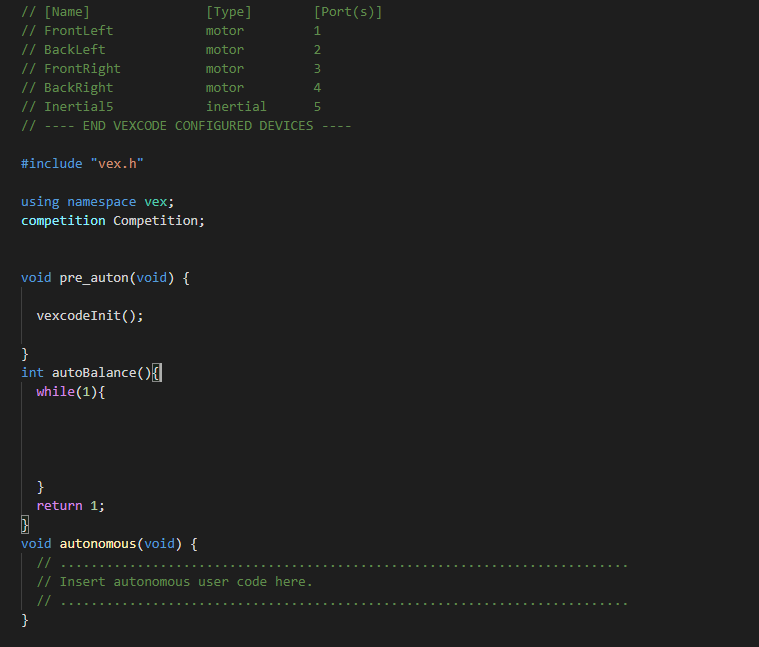Click the highlighted opening brace after autoBalance()

157,372
